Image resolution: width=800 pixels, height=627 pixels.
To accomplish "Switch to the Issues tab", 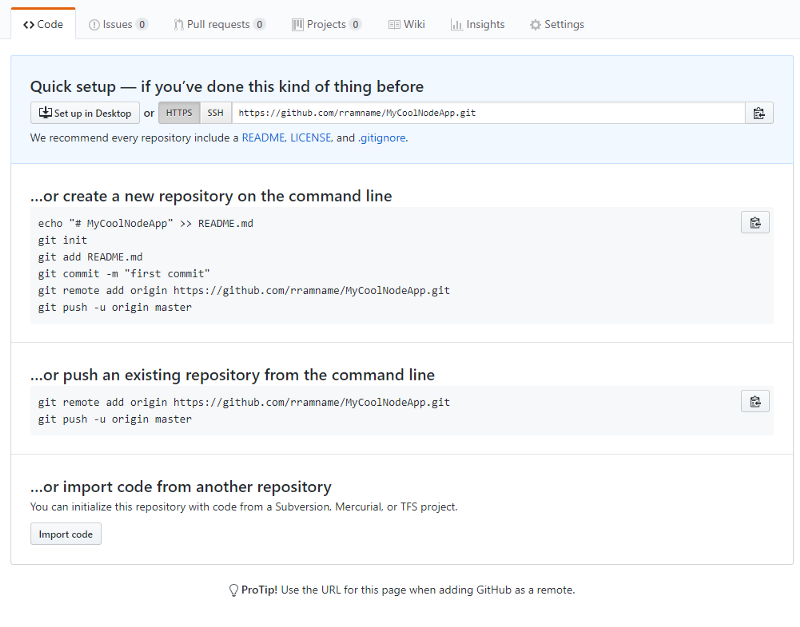I will pos(118,24).
